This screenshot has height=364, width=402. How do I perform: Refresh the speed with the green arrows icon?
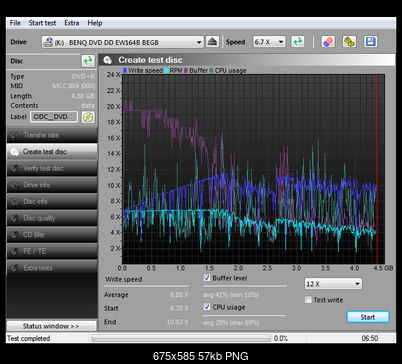pyautogui.click(x=298, y=42)
